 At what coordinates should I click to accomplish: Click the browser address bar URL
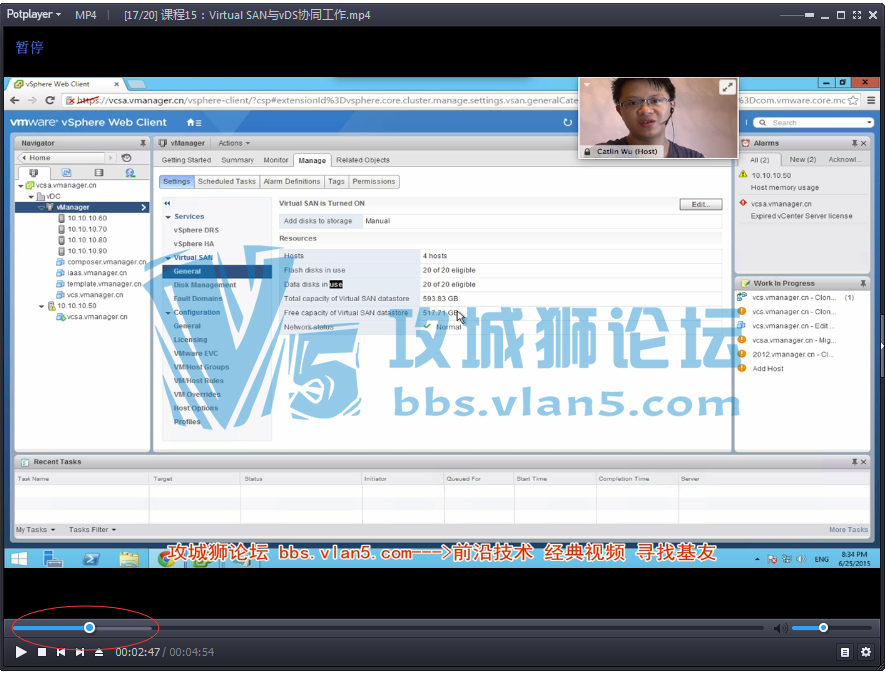(327, 100)
